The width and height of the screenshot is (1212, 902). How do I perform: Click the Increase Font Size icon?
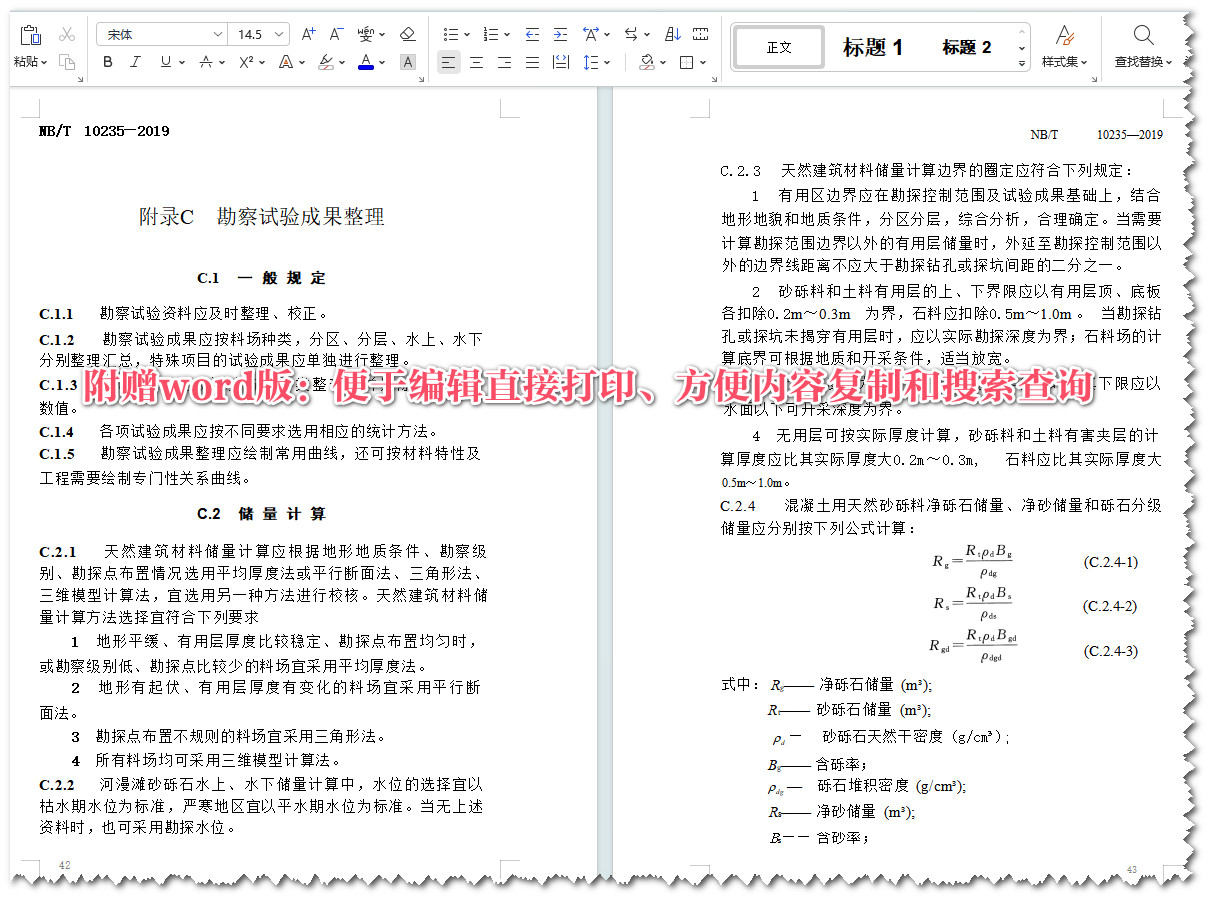coord(308,34)
